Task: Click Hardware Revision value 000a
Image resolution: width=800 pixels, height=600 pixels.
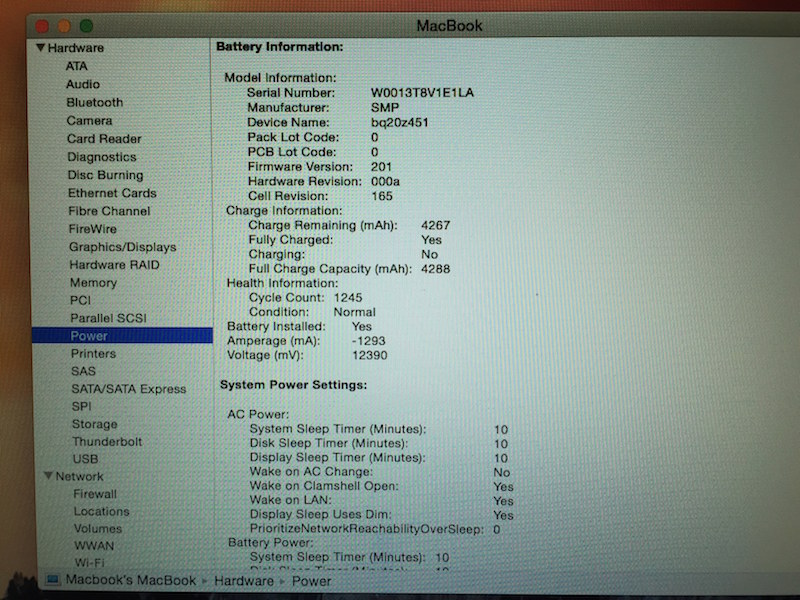Action: pos(385,181)
